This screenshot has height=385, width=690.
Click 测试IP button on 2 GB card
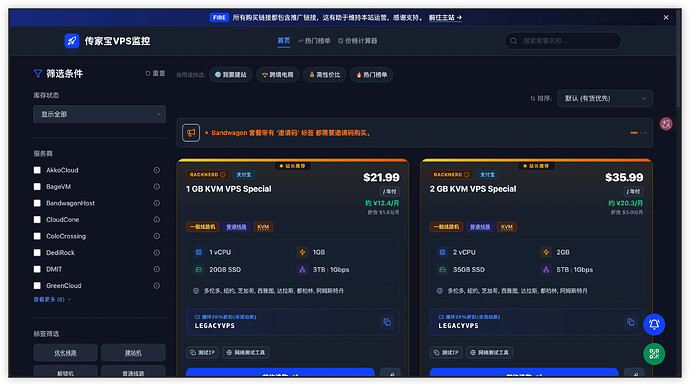tap(446, 352)
